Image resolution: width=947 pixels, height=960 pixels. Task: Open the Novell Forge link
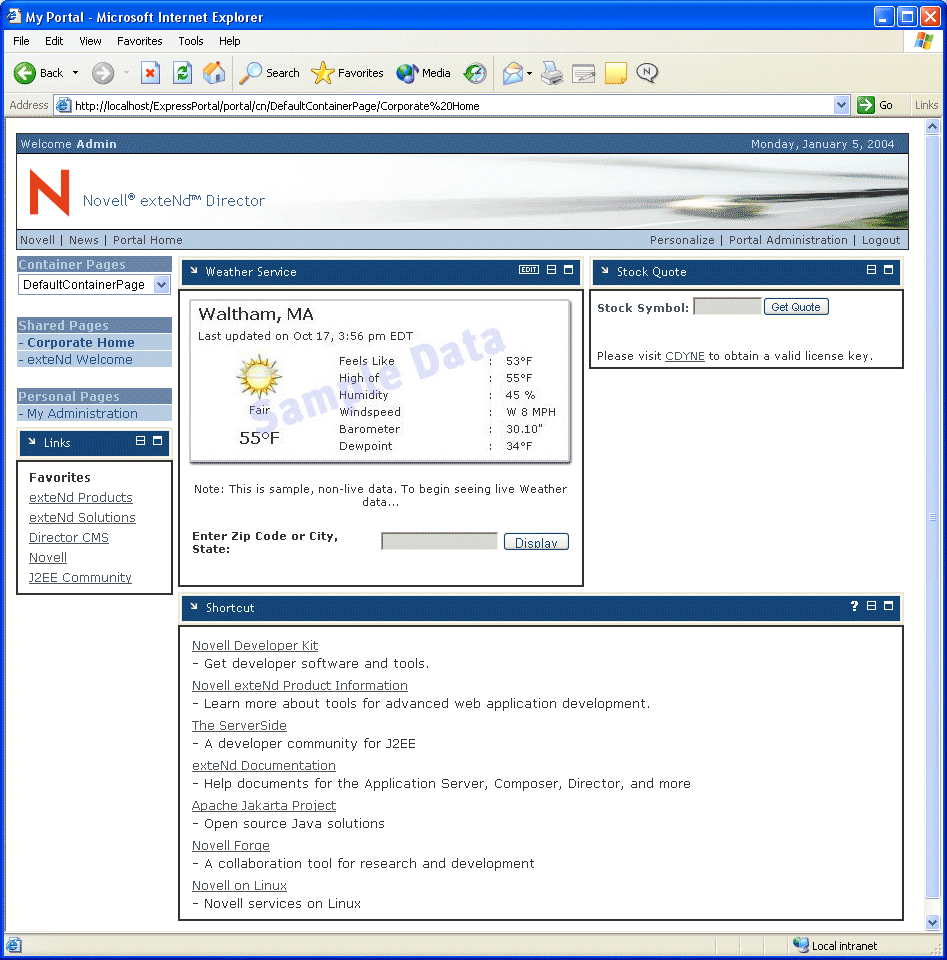tap(230, 845)
